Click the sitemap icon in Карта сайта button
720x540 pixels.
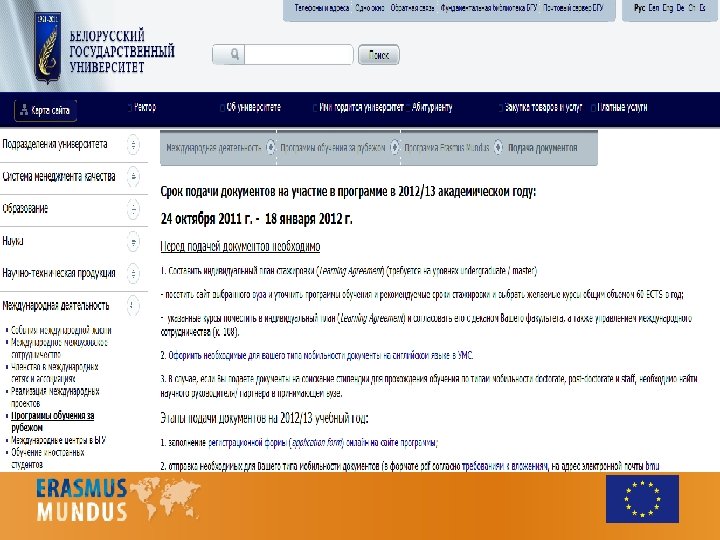[24, 110]
